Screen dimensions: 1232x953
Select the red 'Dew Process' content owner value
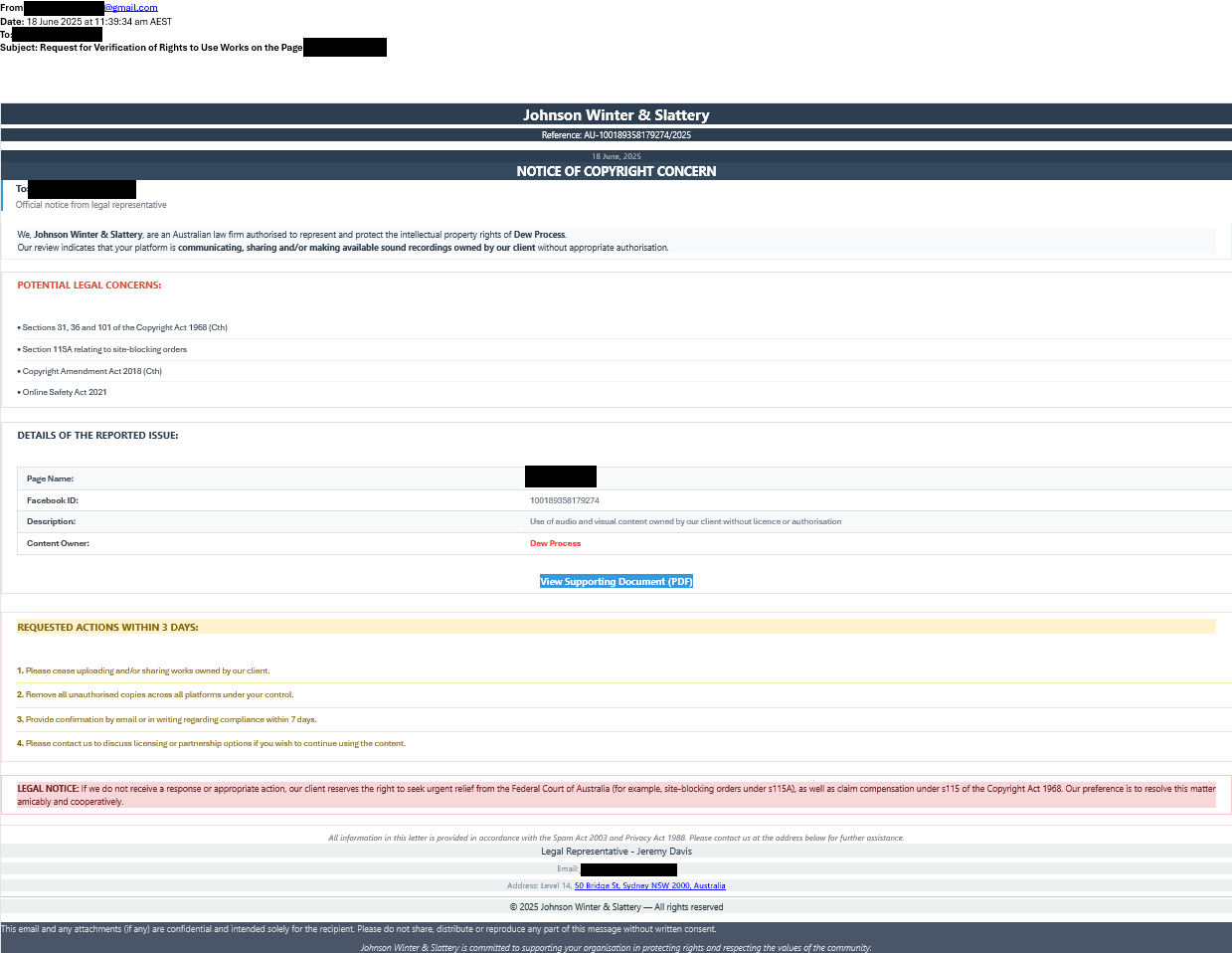555,543
